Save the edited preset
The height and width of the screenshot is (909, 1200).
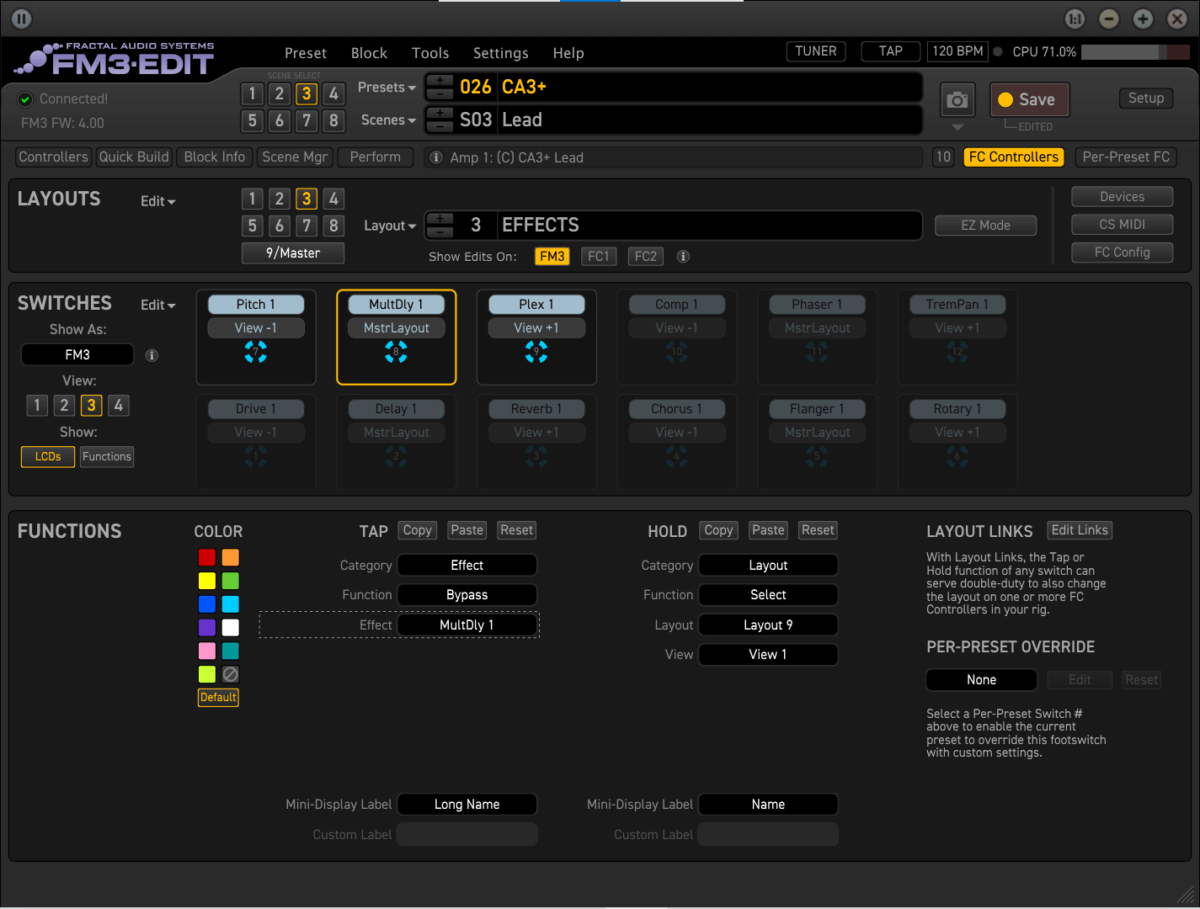(x=1029, y=100)
